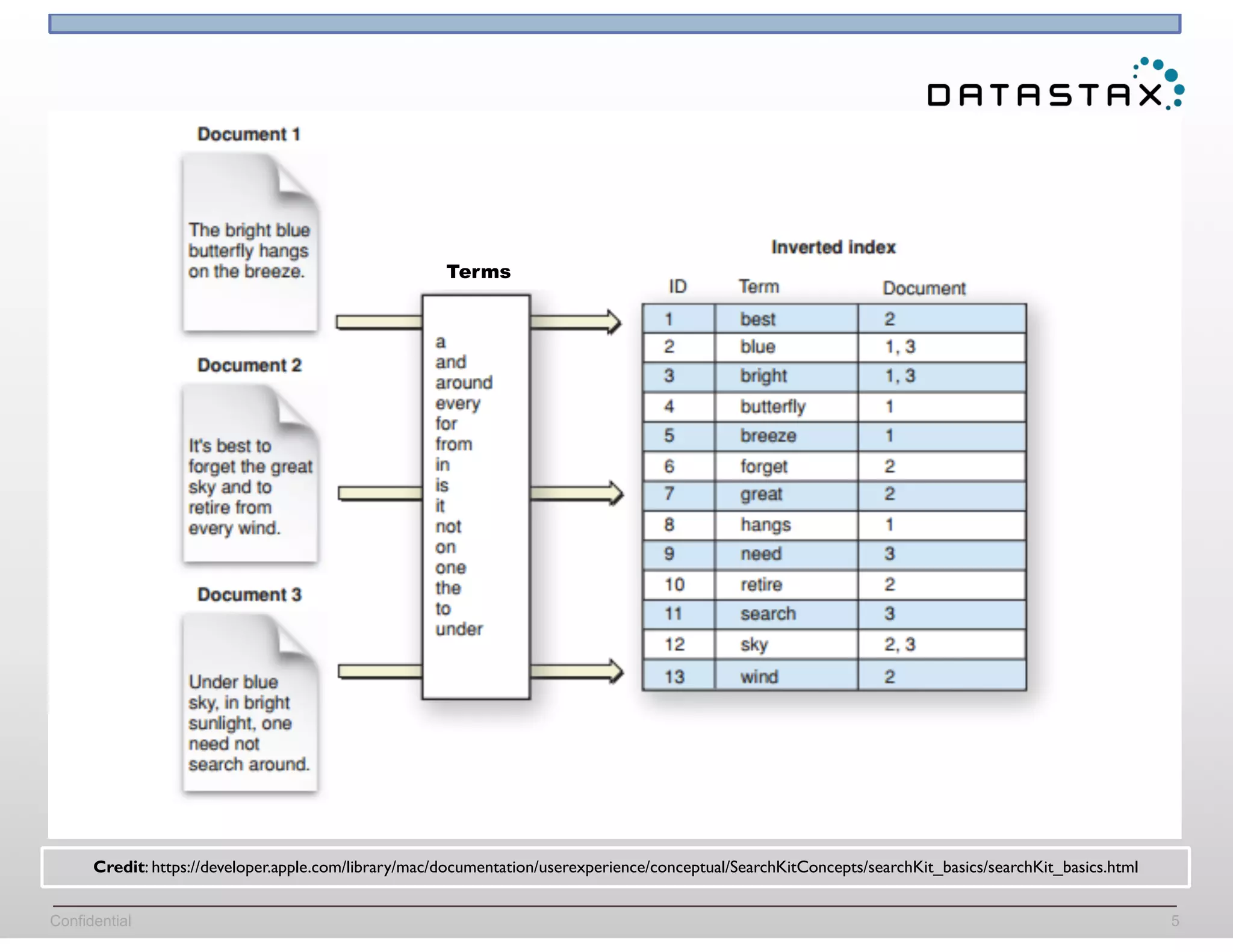Screen dimensions: 1233x952
Task: Click the slide page number 5
Action: pos(1175,921)
